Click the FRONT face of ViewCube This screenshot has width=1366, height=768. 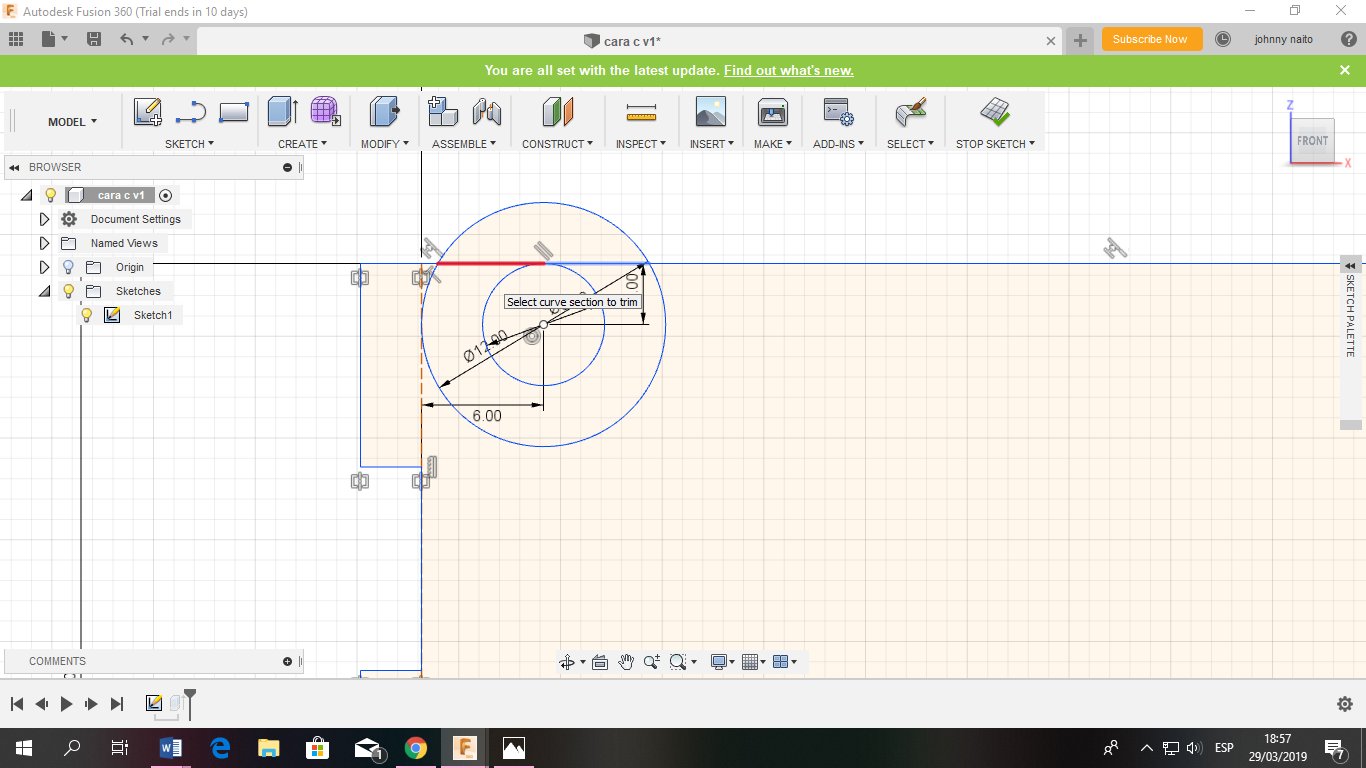coord(1312,141)
